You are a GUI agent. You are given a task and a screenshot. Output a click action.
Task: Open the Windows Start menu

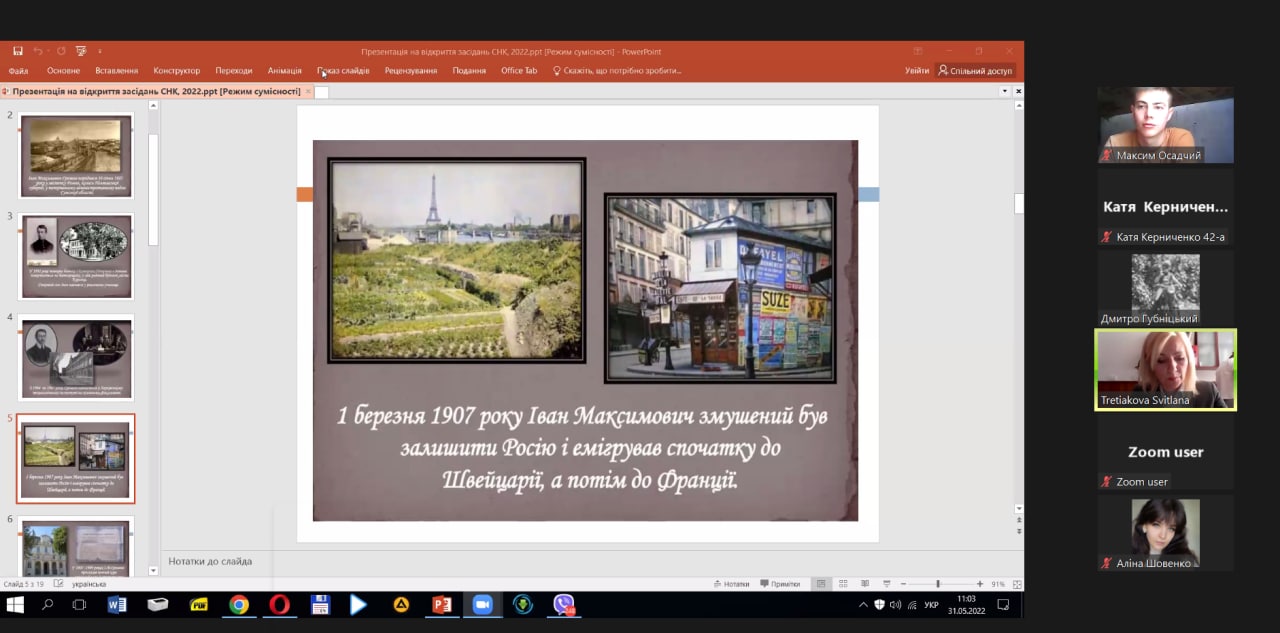pyautogui.click(x=15, y=605)
